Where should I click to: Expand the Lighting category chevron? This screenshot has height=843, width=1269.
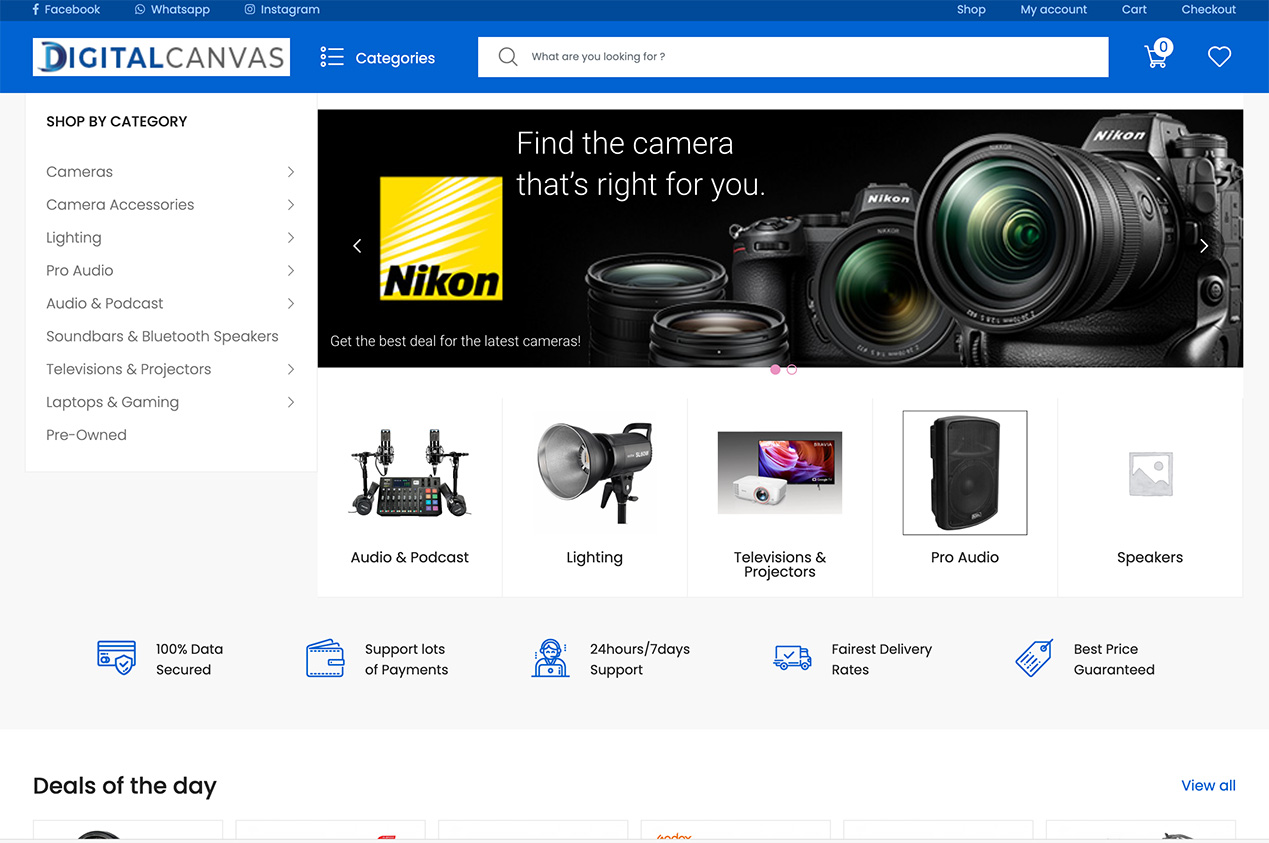point(291,238)
